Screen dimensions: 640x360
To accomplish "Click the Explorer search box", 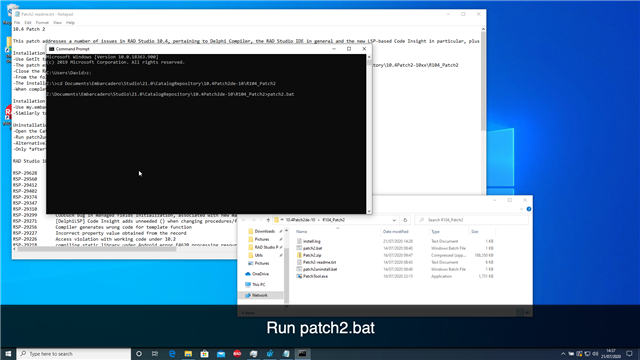I will 472,220.
